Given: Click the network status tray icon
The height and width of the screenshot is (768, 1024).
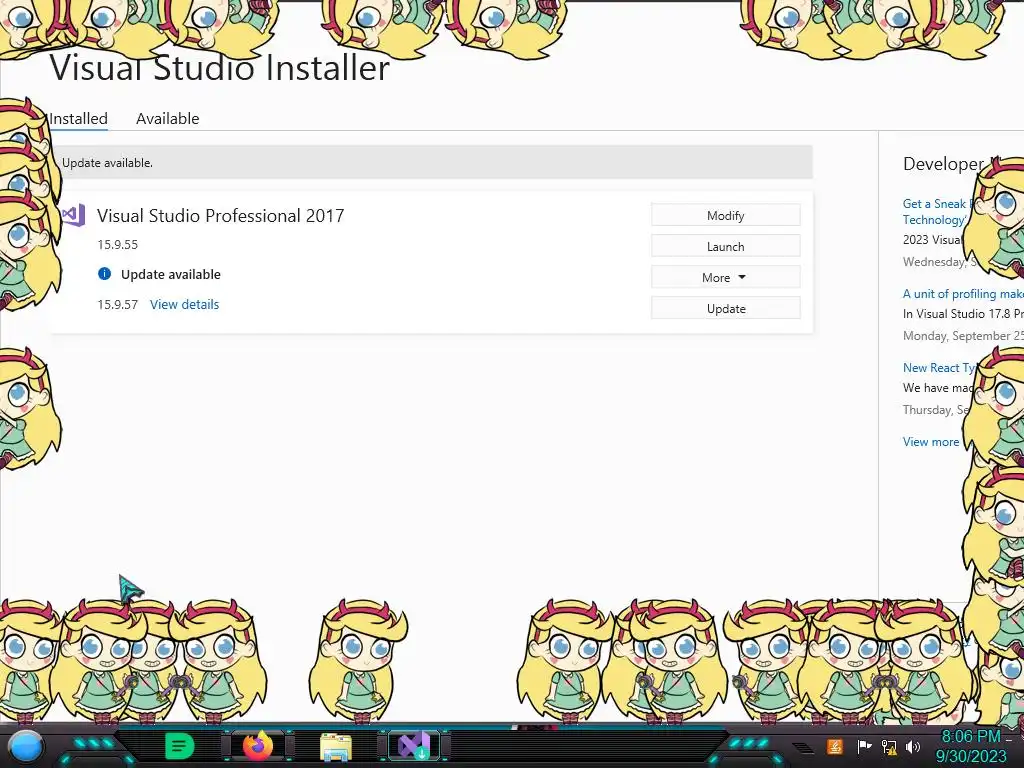Looking at the screenshot, I should 889,746.
